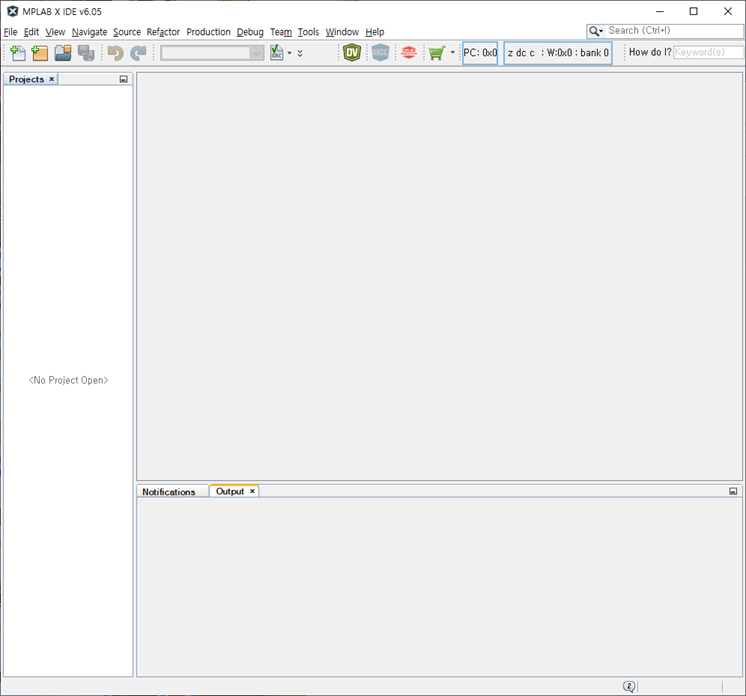746x696 pixels.
Task: Minimize the MPLAB X IDE window
Action: (660, 11)
